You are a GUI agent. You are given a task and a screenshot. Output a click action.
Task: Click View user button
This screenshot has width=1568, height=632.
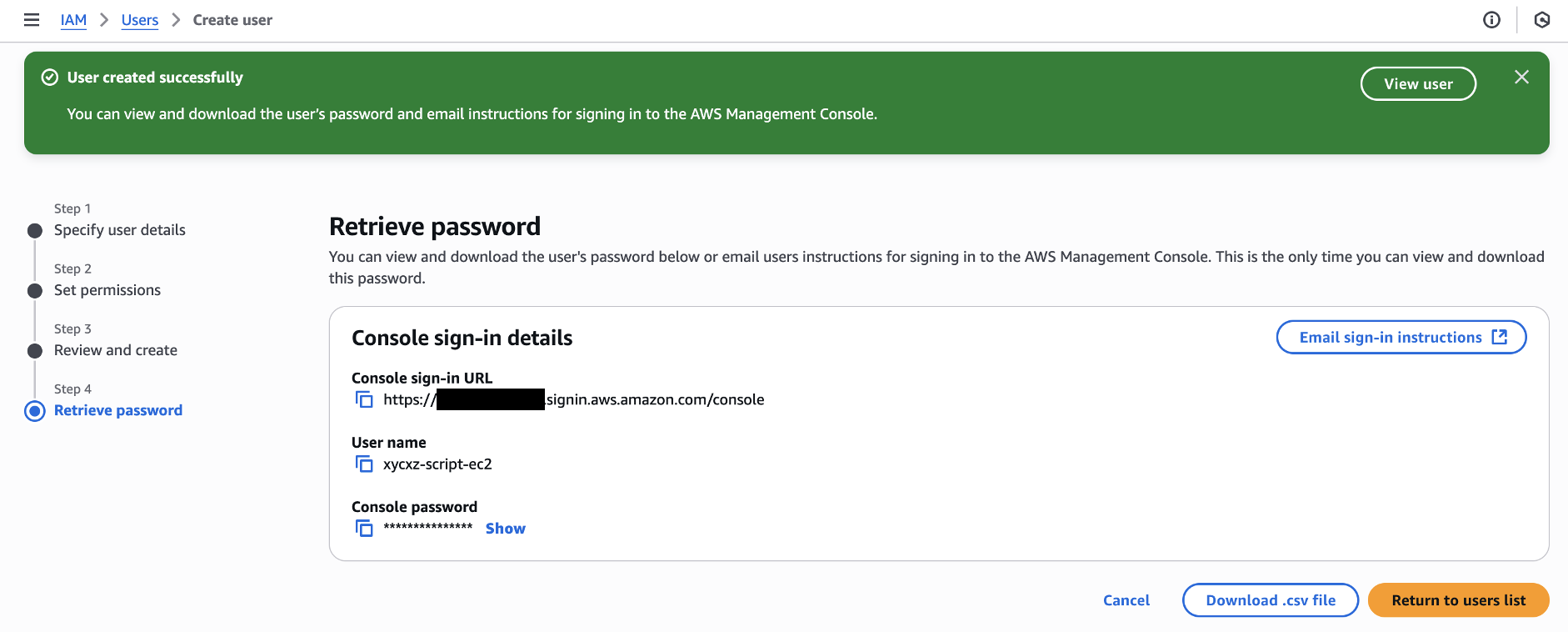coord(1418,84)
